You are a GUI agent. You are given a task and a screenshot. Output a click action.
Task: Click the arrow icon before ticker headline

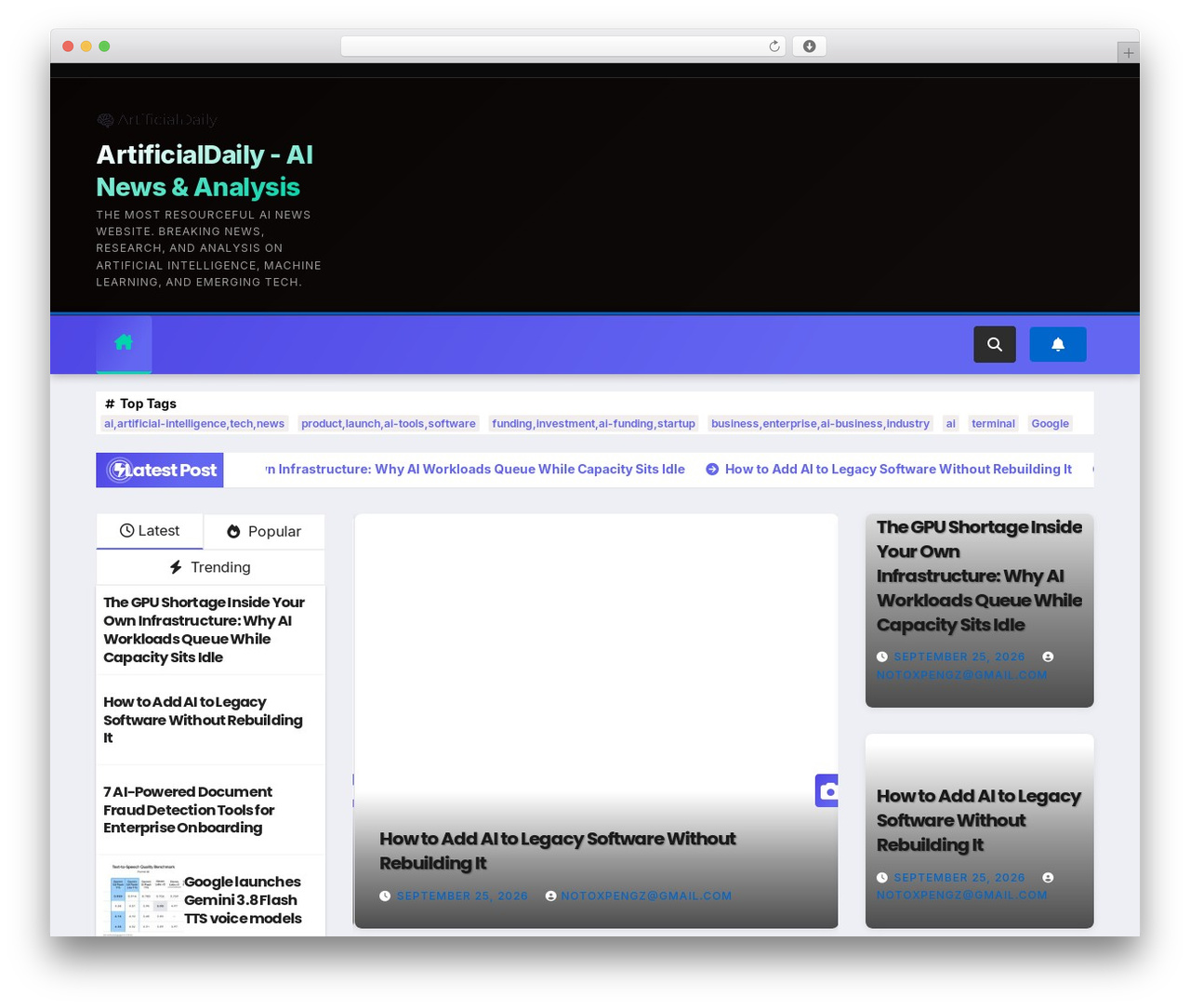coord(712,470)
